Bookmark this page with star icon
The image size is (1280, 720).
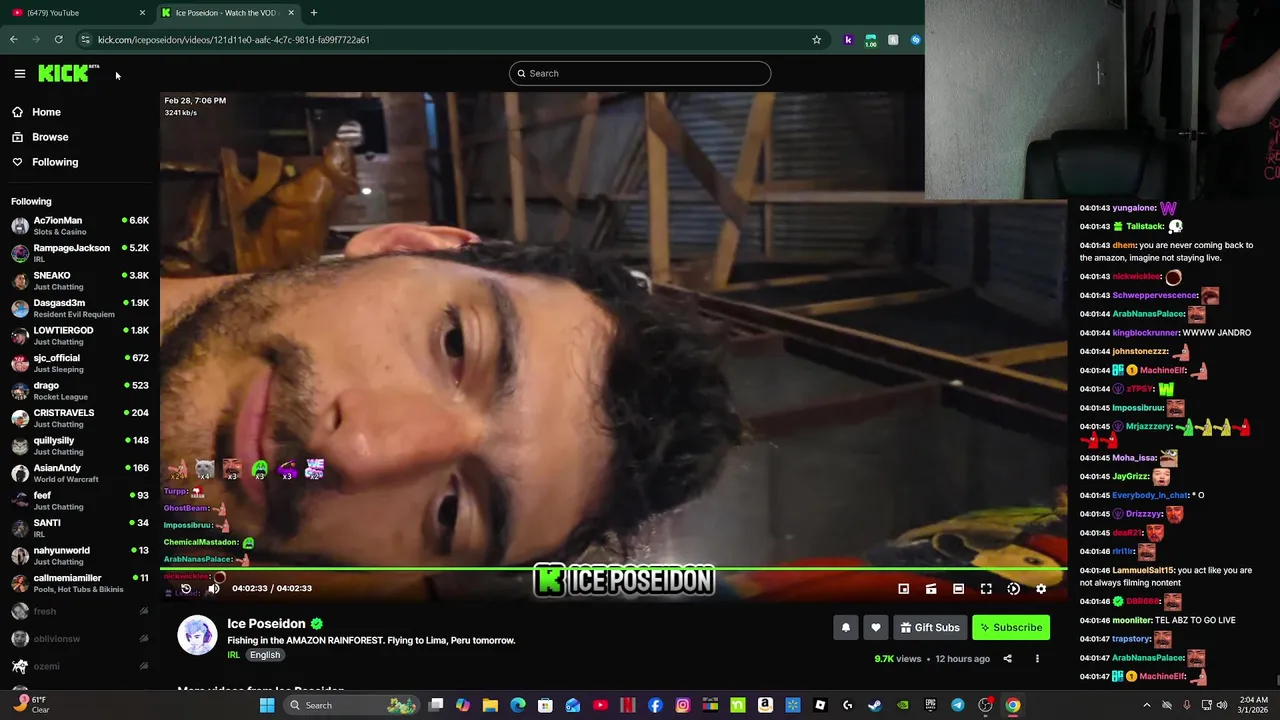point(816,40)
